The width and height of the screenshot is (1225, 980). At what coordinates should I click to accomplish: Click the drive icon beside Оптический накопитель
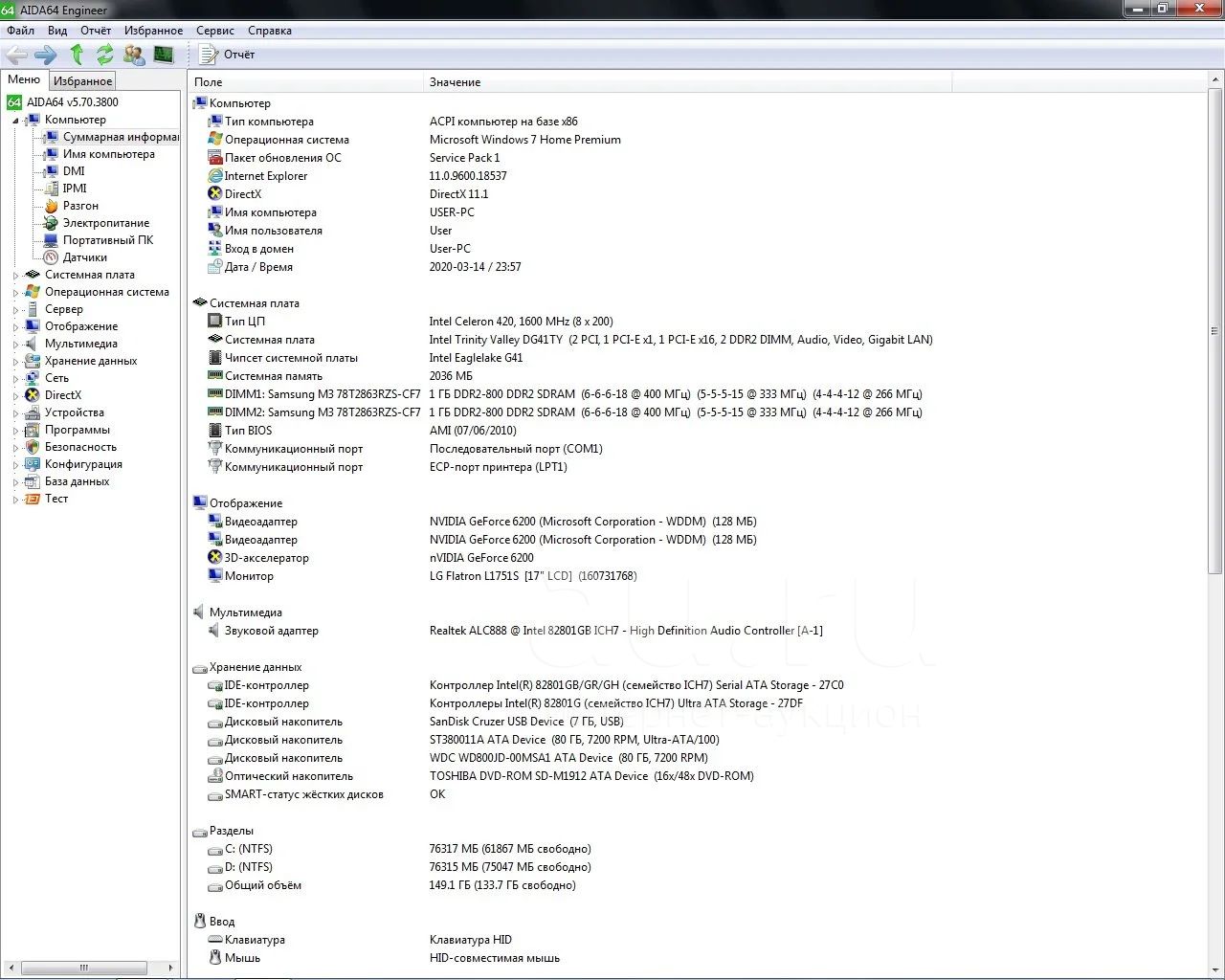[215, 776]
